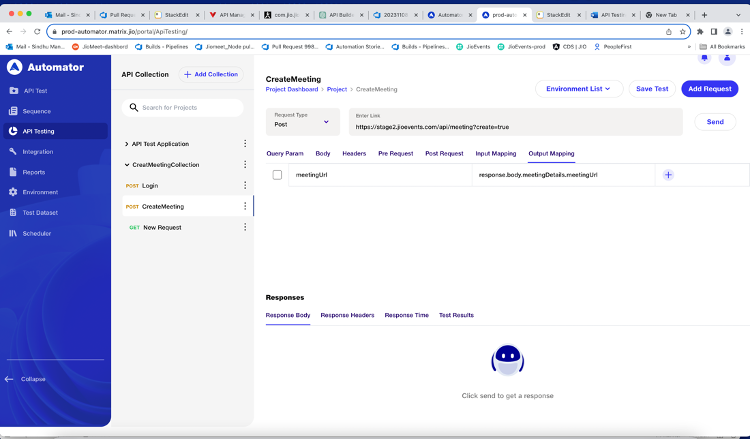Switch to the Pre Request tab
Viewport: 750px width, 439px height.
tap(396, 154)
